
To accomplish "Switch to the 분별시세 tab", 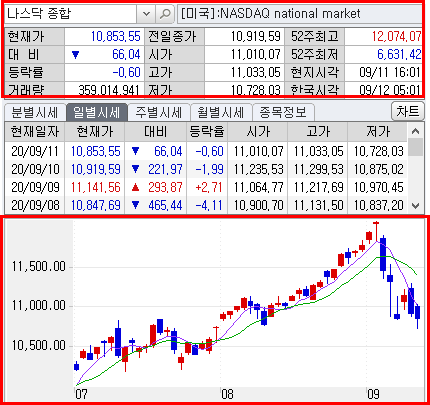I will (35, 112).
